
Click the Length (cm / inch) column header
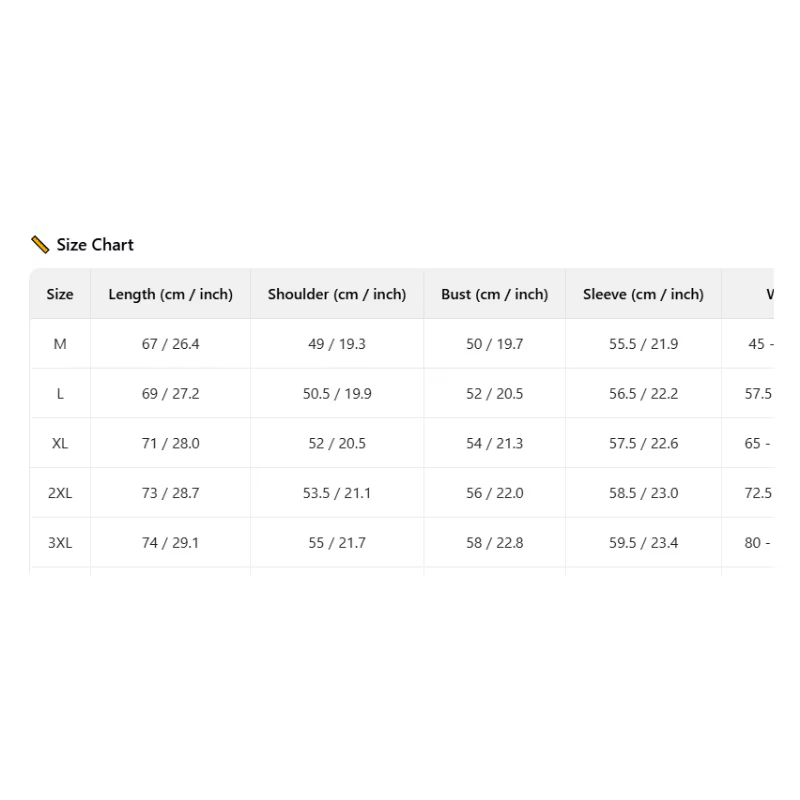coord(170,294)
